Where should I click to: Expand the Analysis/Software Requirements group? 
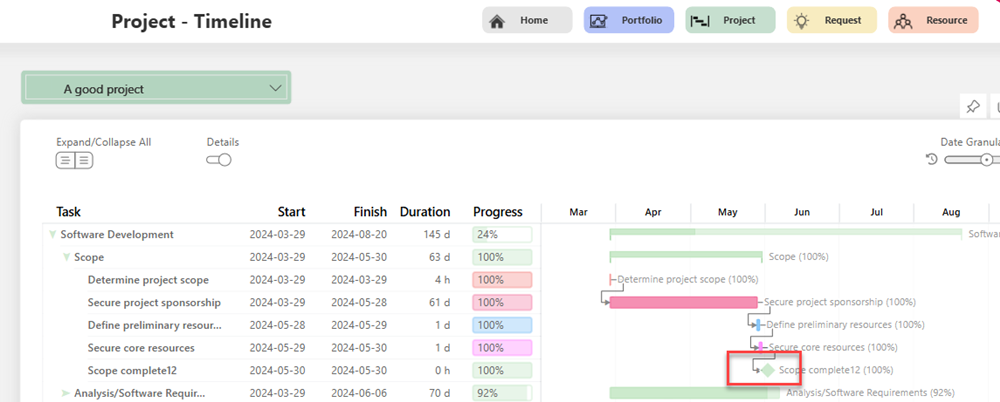67,393
